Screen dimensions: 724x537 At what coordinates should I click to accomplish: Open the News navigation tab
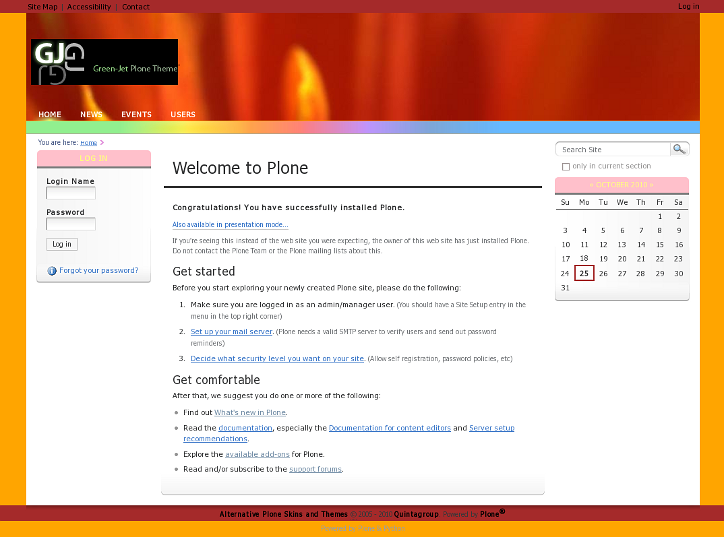click(91, 114)
